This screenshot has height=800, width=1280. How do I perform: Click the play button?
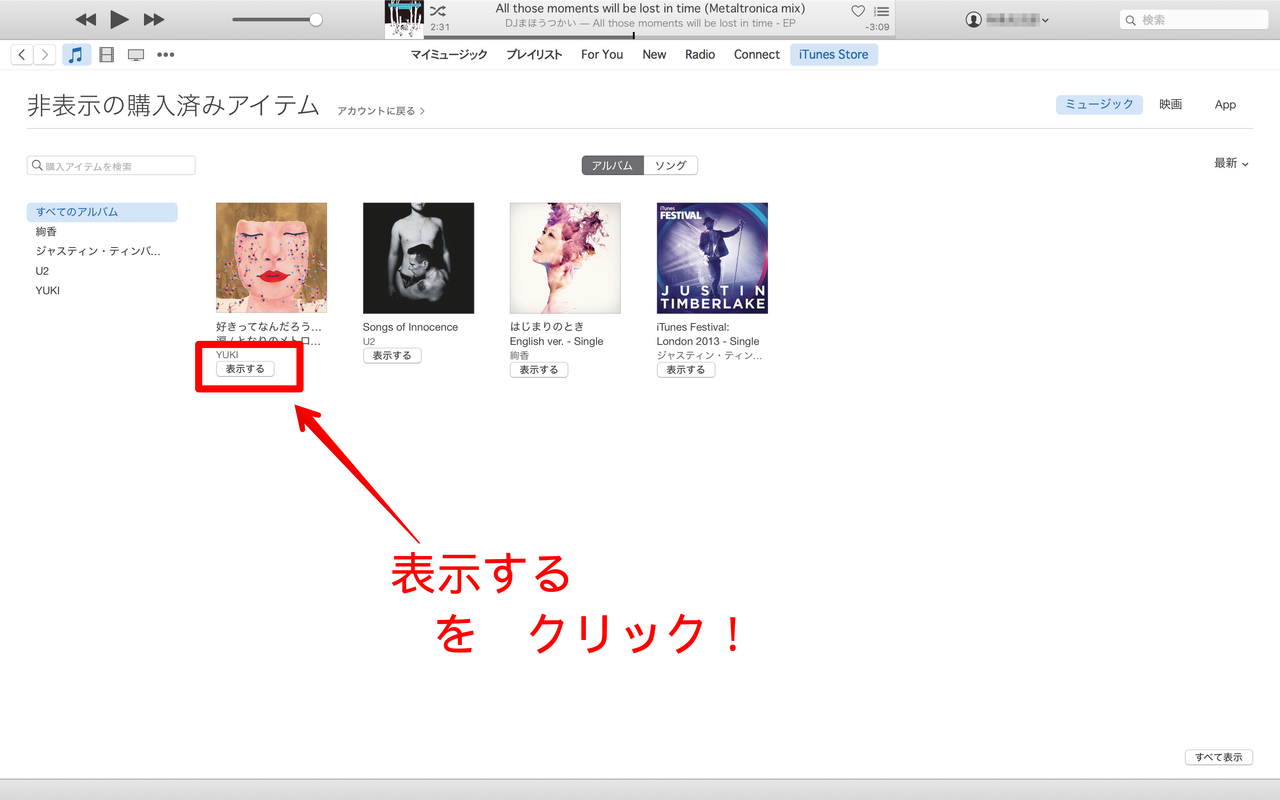coord(119,19)
